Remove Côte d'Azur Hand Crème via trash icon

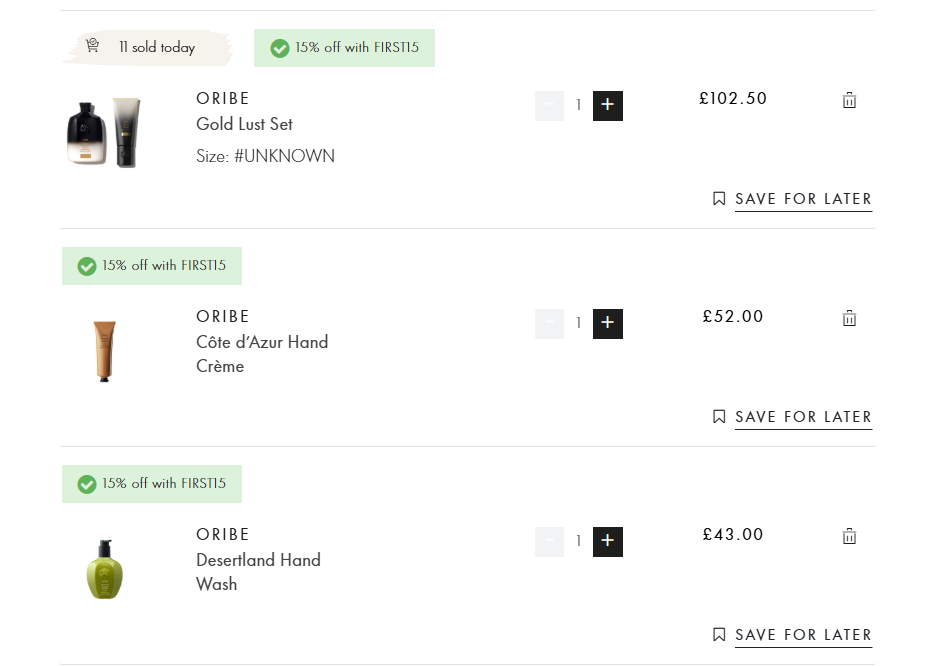[x=849, y=318]
